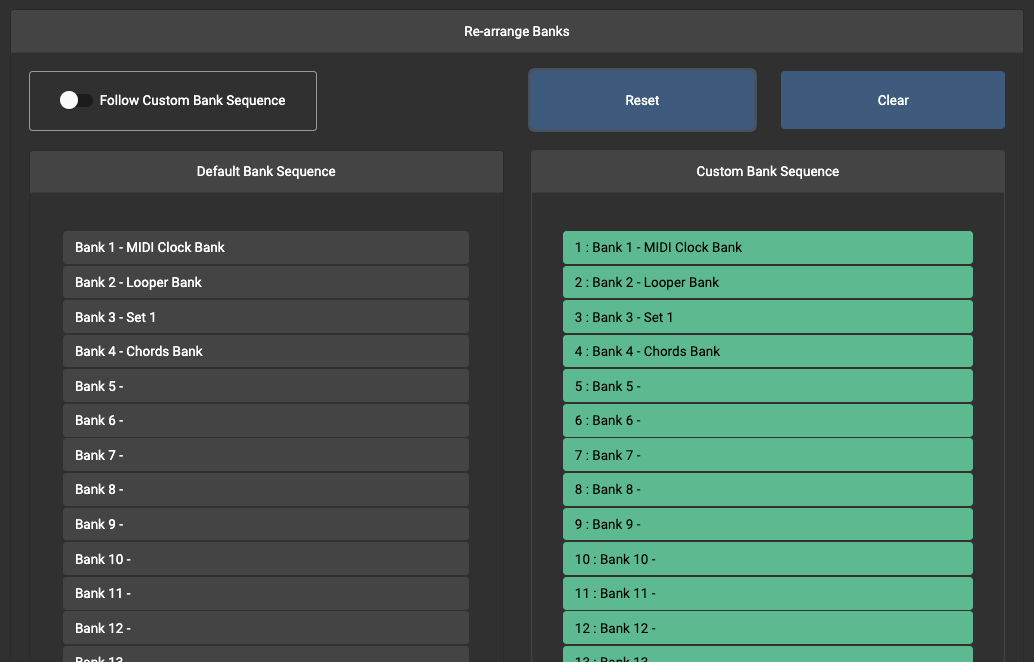Select custom entry 4 : Bank 4 - Chords Bank

767,351
